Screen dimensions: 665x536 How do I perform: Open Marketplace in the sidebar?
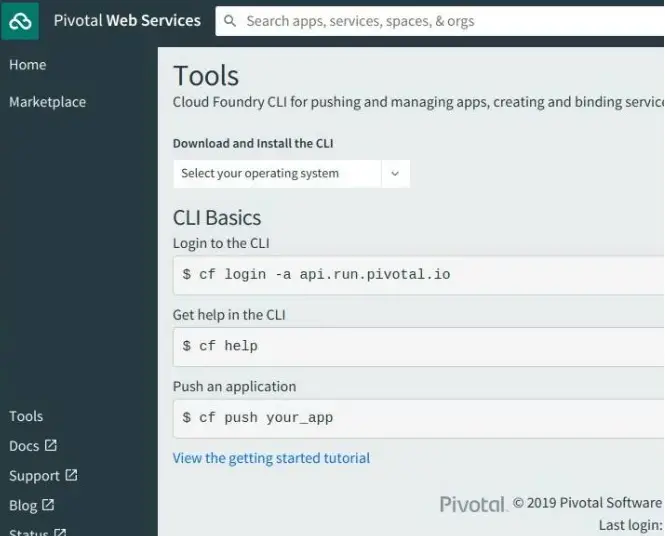coord(48,102)
